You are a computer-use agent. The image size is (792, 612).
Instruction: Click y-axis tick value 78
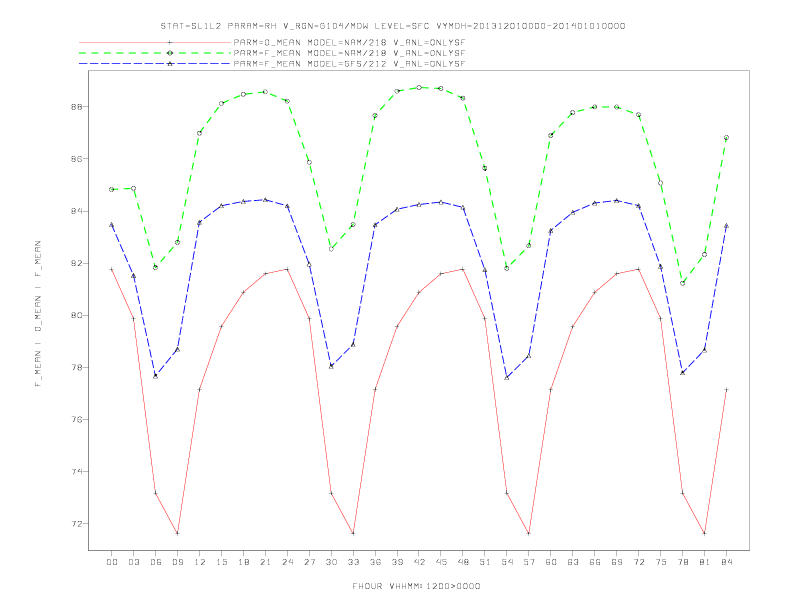77,368
